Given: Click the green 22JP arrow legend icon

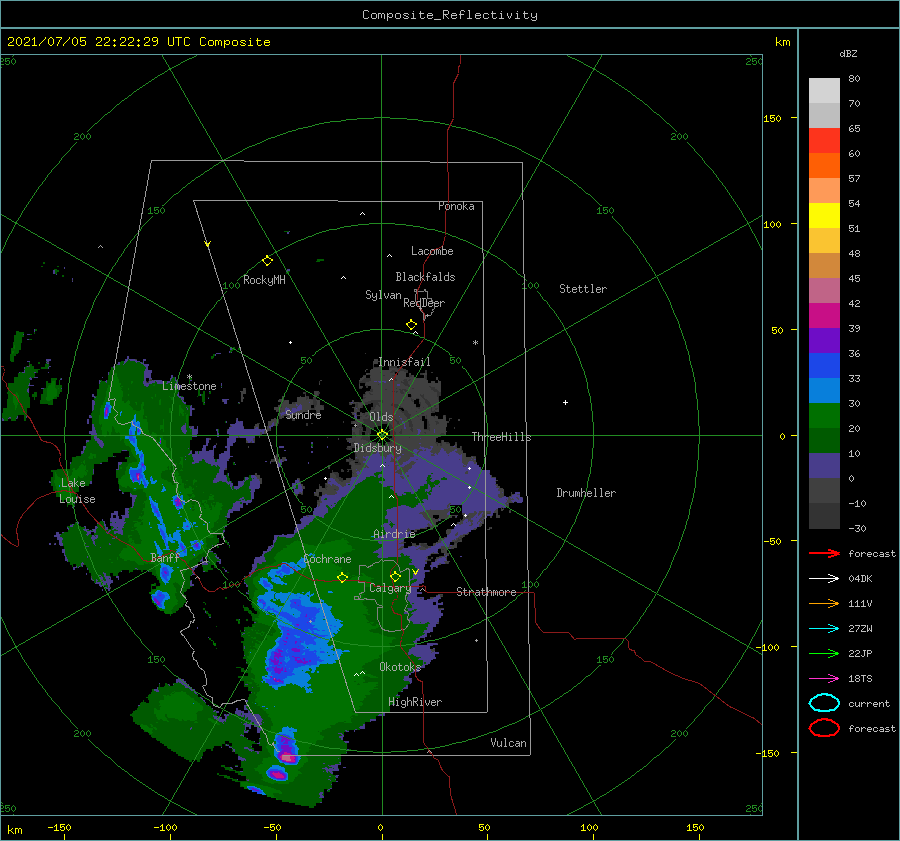Looking at the screenshot, I should 824,653.
